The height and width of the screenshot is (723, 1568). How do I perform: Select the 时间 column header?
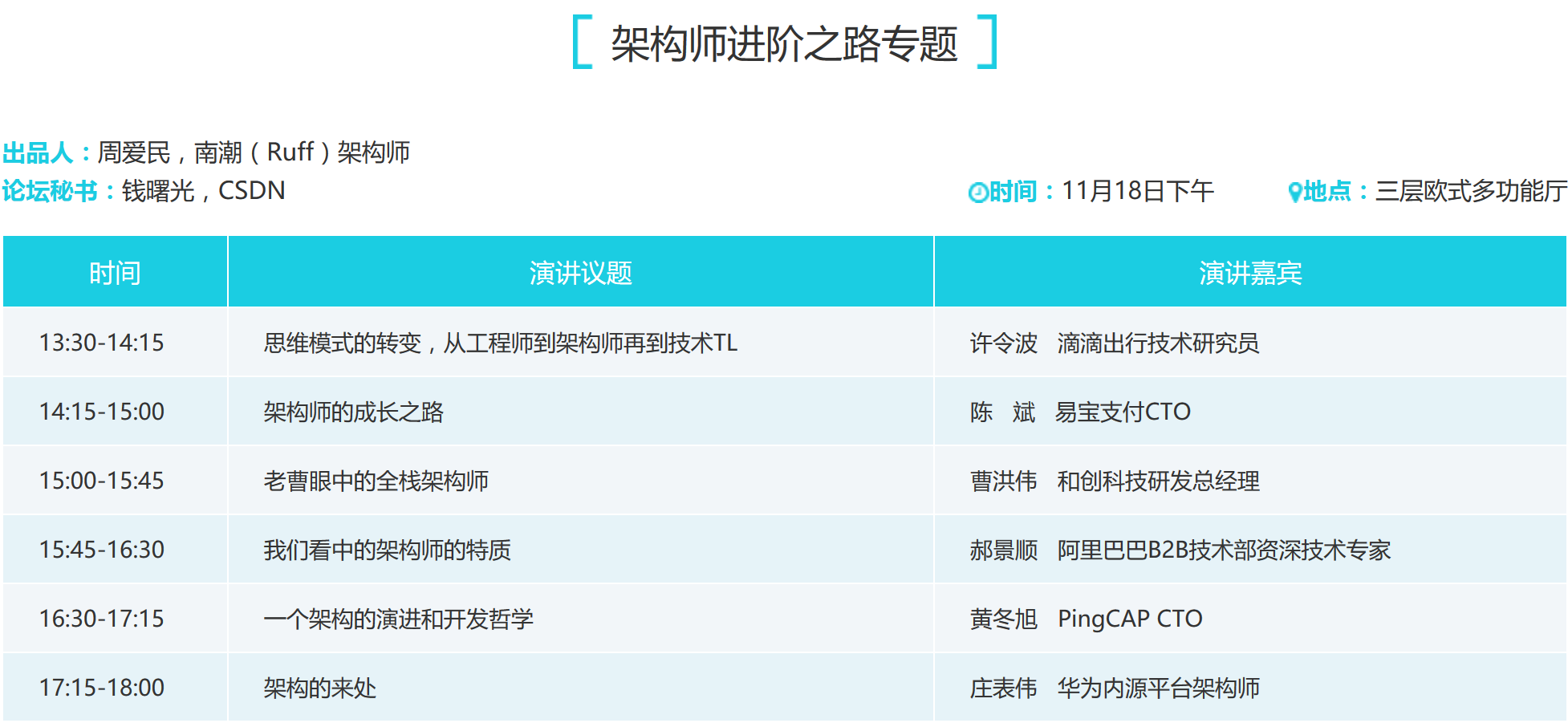[x=116, y=272]
